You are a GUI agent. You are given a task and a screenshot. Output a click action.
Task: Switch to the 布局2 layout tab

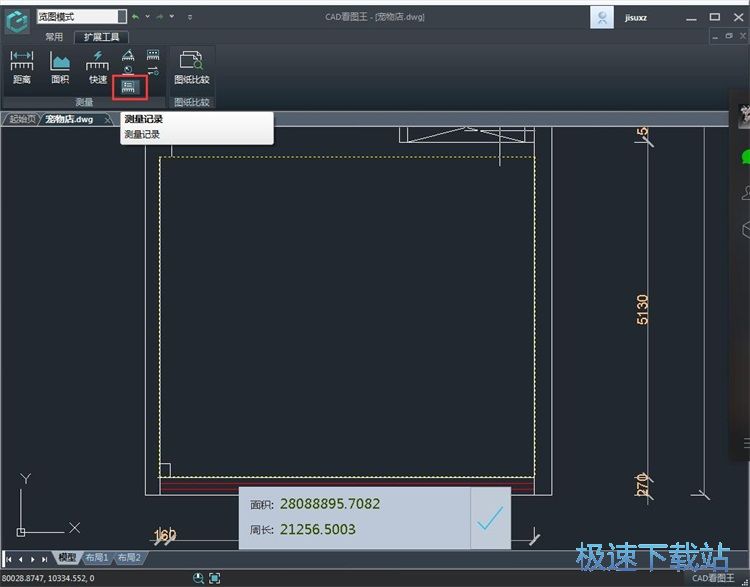[129, 558]
